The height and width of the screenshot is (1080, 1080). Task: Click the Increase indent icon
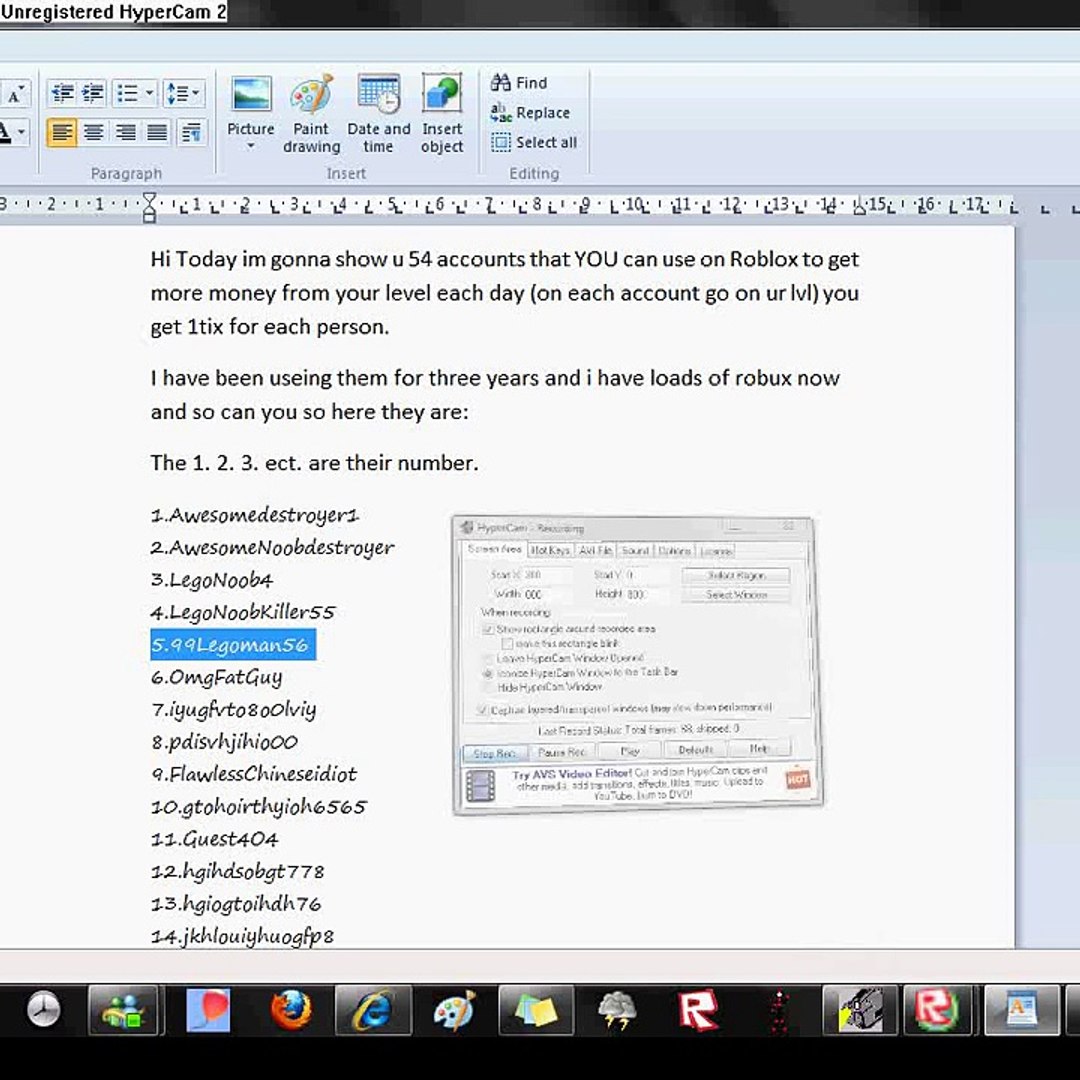92,93
